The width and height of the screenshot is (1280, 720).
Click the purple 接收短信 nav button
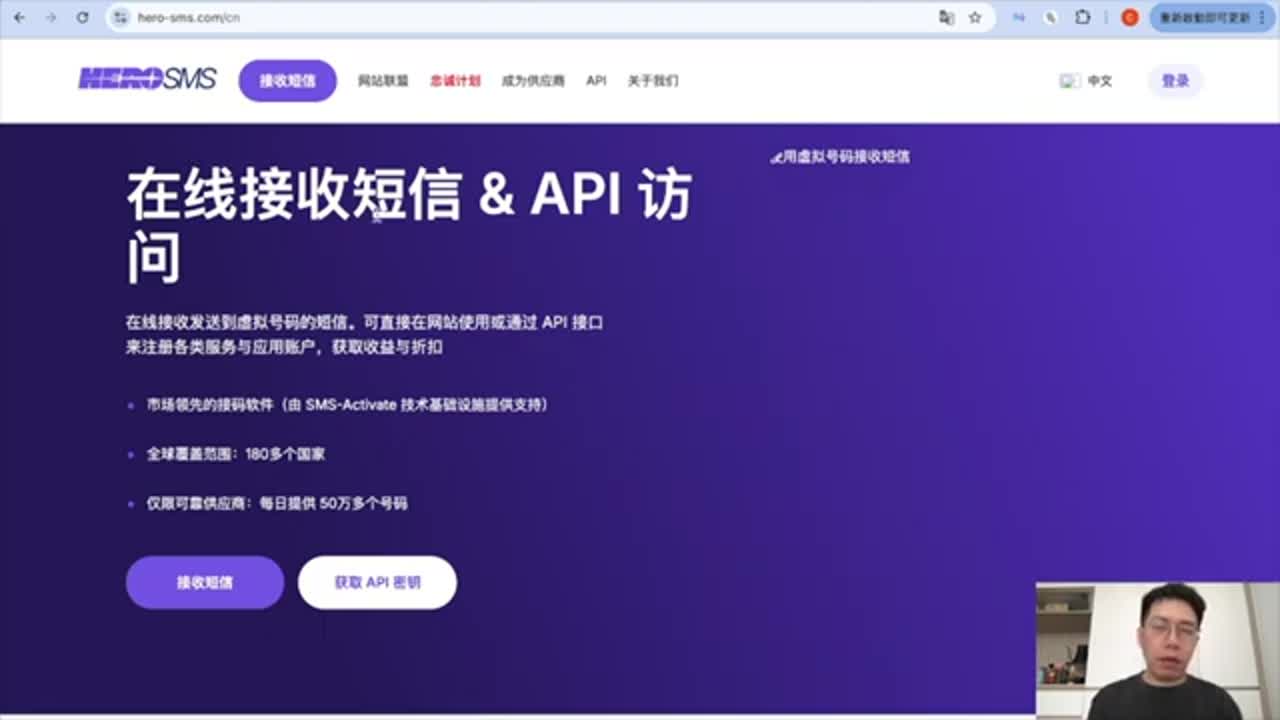coord(287,81)
